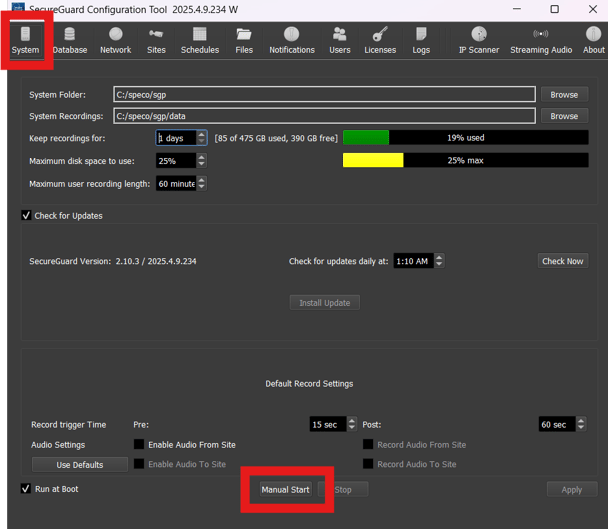Tick Record Audio To Site checkbox
Viewport: 608px width, 529px height.
click(368, 464)
